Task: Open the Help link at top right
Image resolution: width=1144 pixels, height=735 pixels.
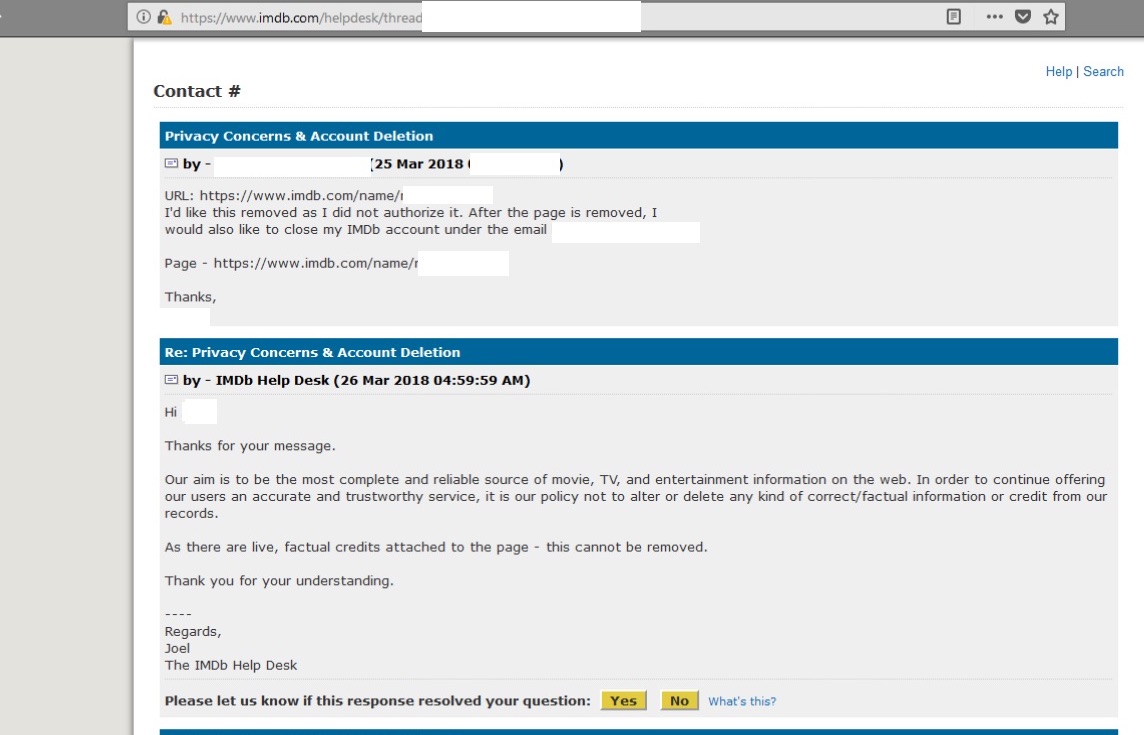Action: click(1058, 72)
